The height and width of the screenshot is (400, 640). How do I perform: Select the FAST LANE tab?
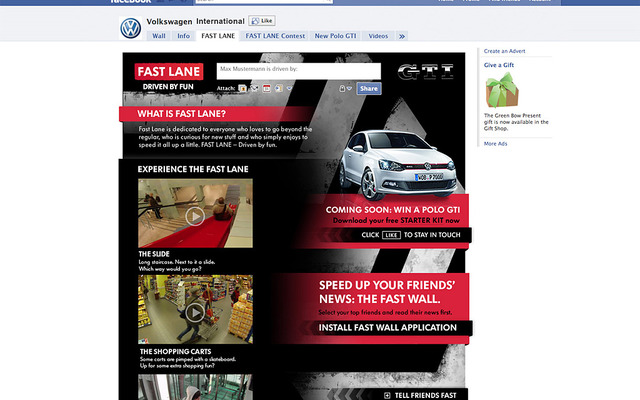tap(218, 36)
